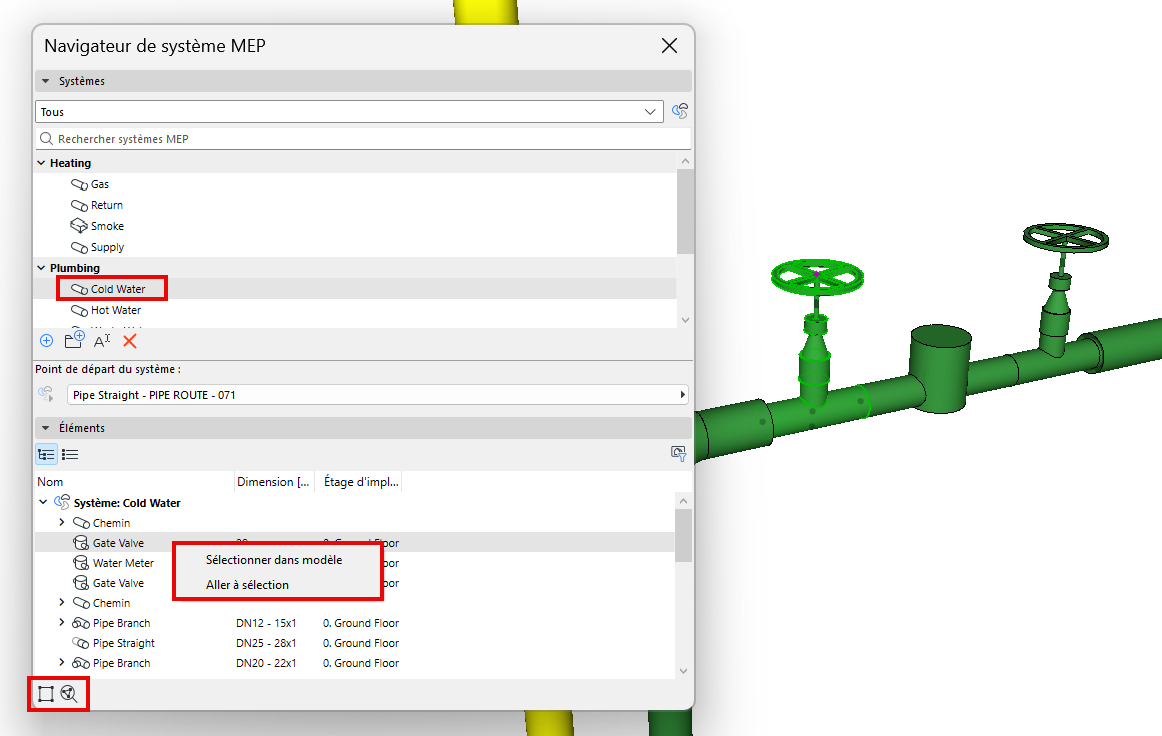Close the Navigateur de système MEP palette
This screenshot has width=1162, height=736.
point(669,46)
